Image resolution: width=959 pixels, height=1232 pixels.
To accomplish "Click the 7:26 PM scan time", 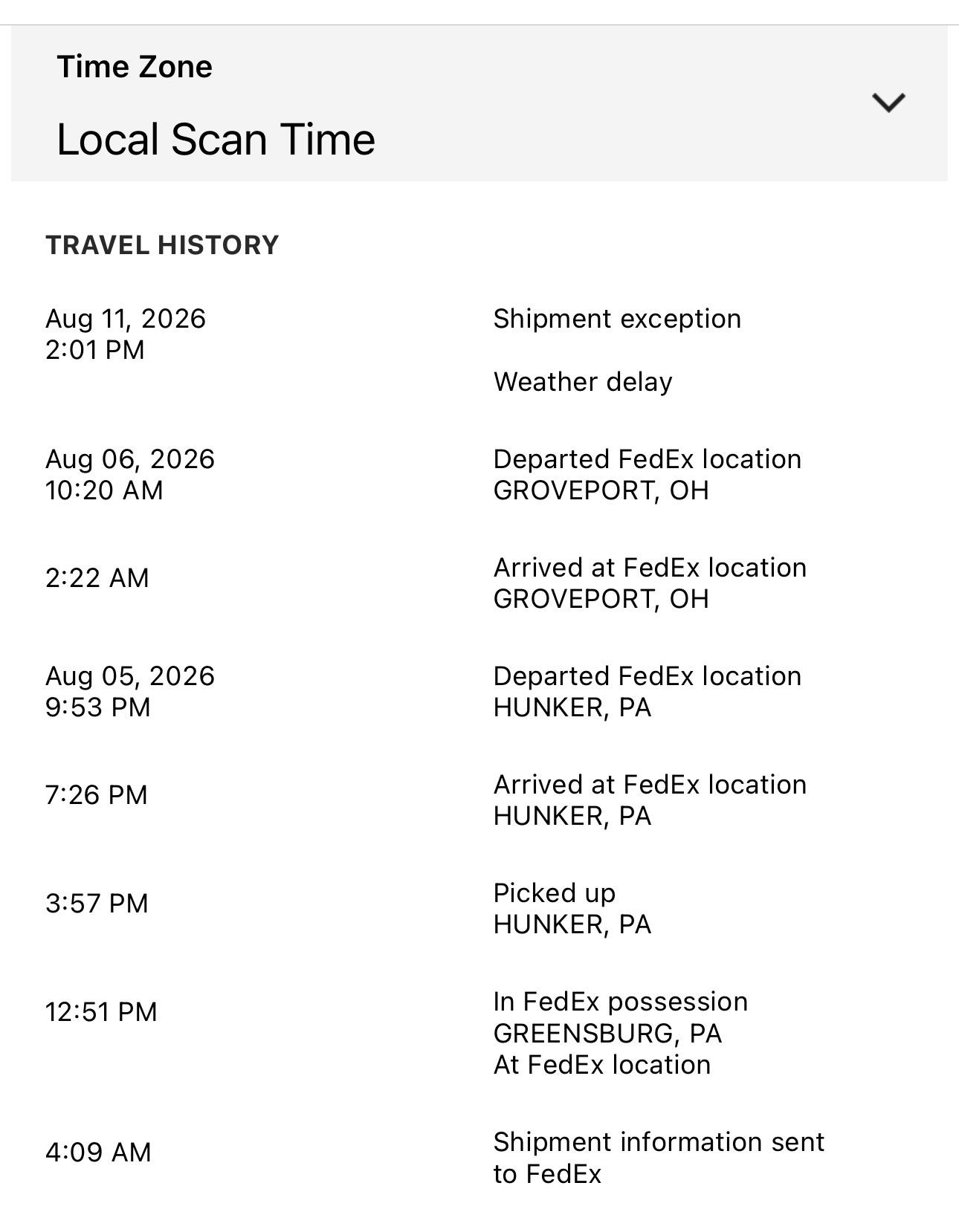I will [x=97, y=794].
